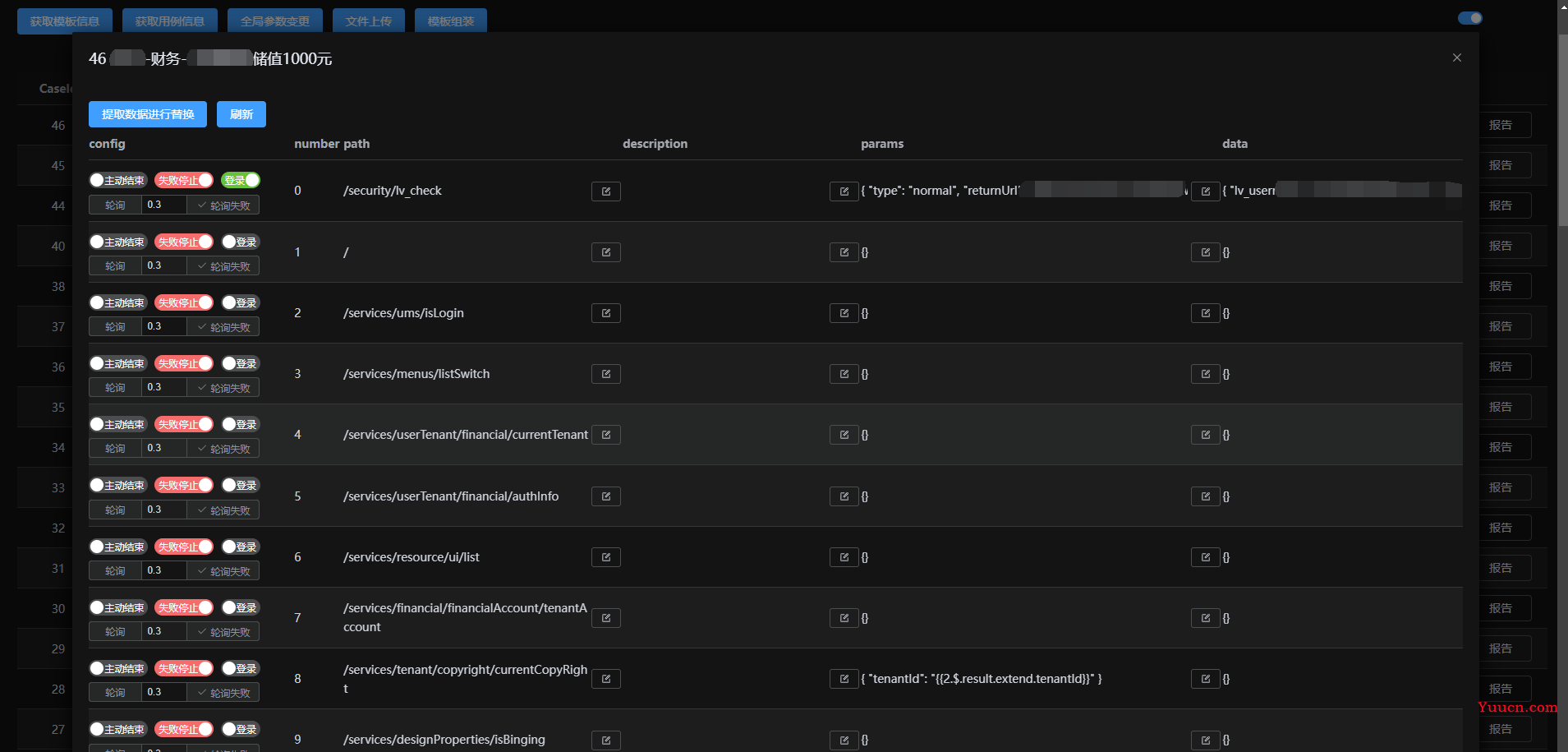Click 获取用例信息 button in top bar
1568x752 pixels.
click(170, 21)
